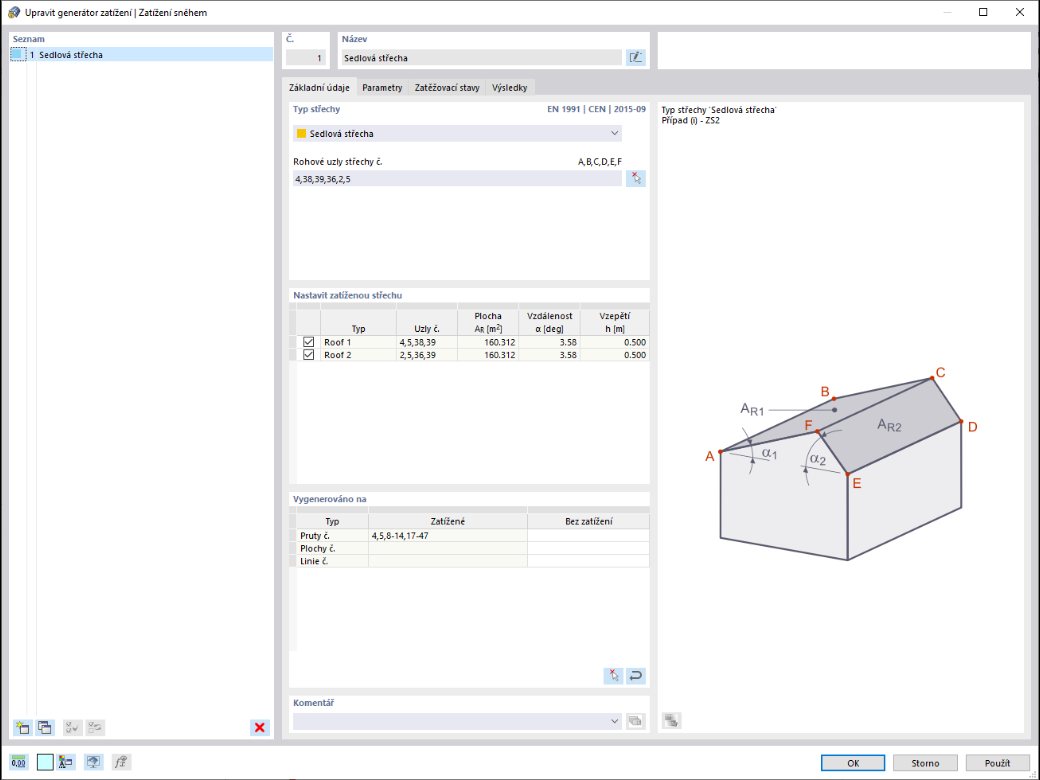The image size is (1040, 780).
Task: Uncheck the Roof 1 checkbox
Action: pos(308,342)
